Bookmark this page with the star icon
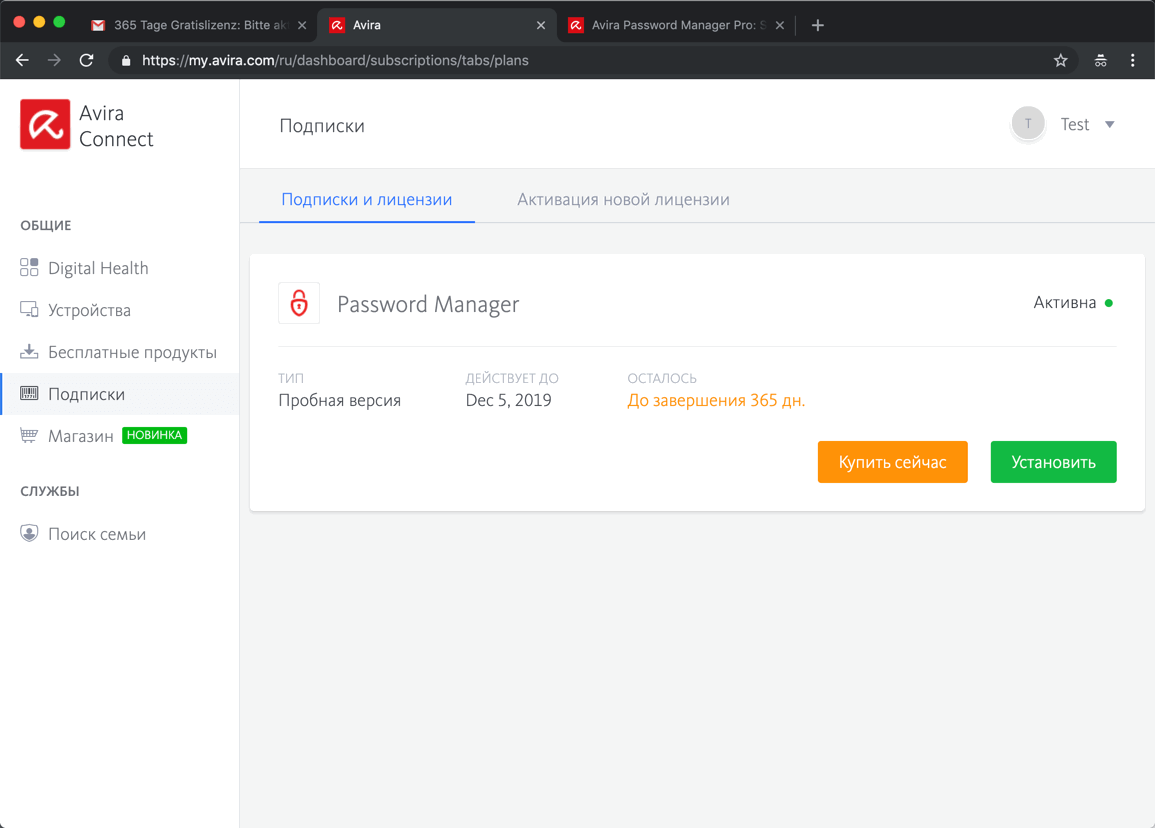Image resolution: width=1155 pixels, height=828 pixels. [1060, 60]
